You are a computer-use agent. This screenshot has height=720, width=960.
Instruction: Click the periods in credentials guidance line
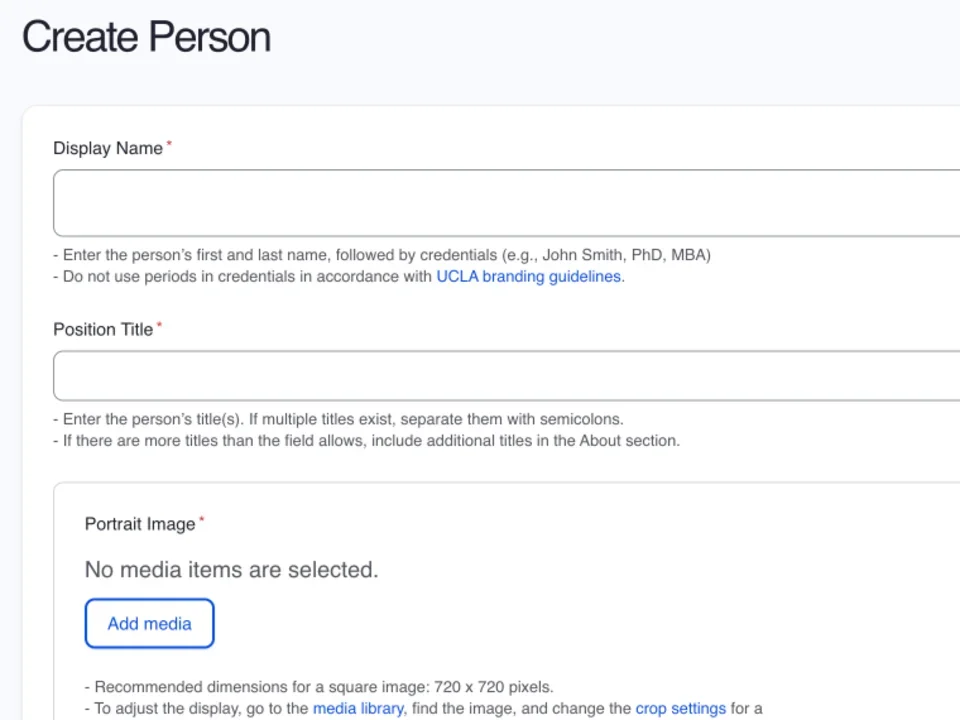[340, 276]
